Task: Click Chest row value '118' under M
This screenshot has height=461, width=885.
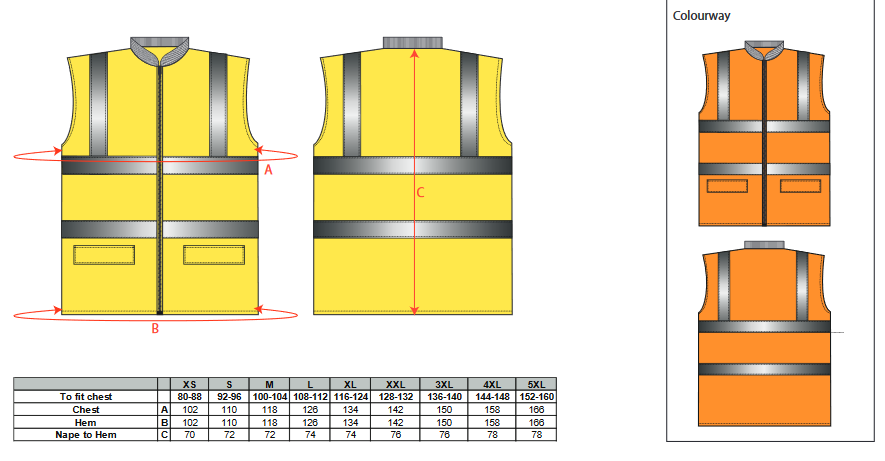Action: (269, 410)
